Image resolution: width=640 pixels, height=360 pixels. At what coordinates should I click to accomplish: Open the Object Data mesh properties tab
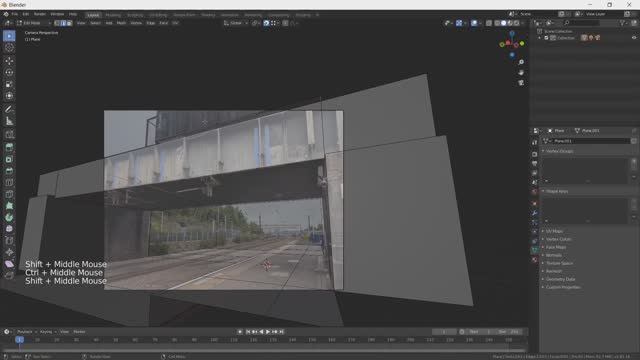(x=534, y=250)
